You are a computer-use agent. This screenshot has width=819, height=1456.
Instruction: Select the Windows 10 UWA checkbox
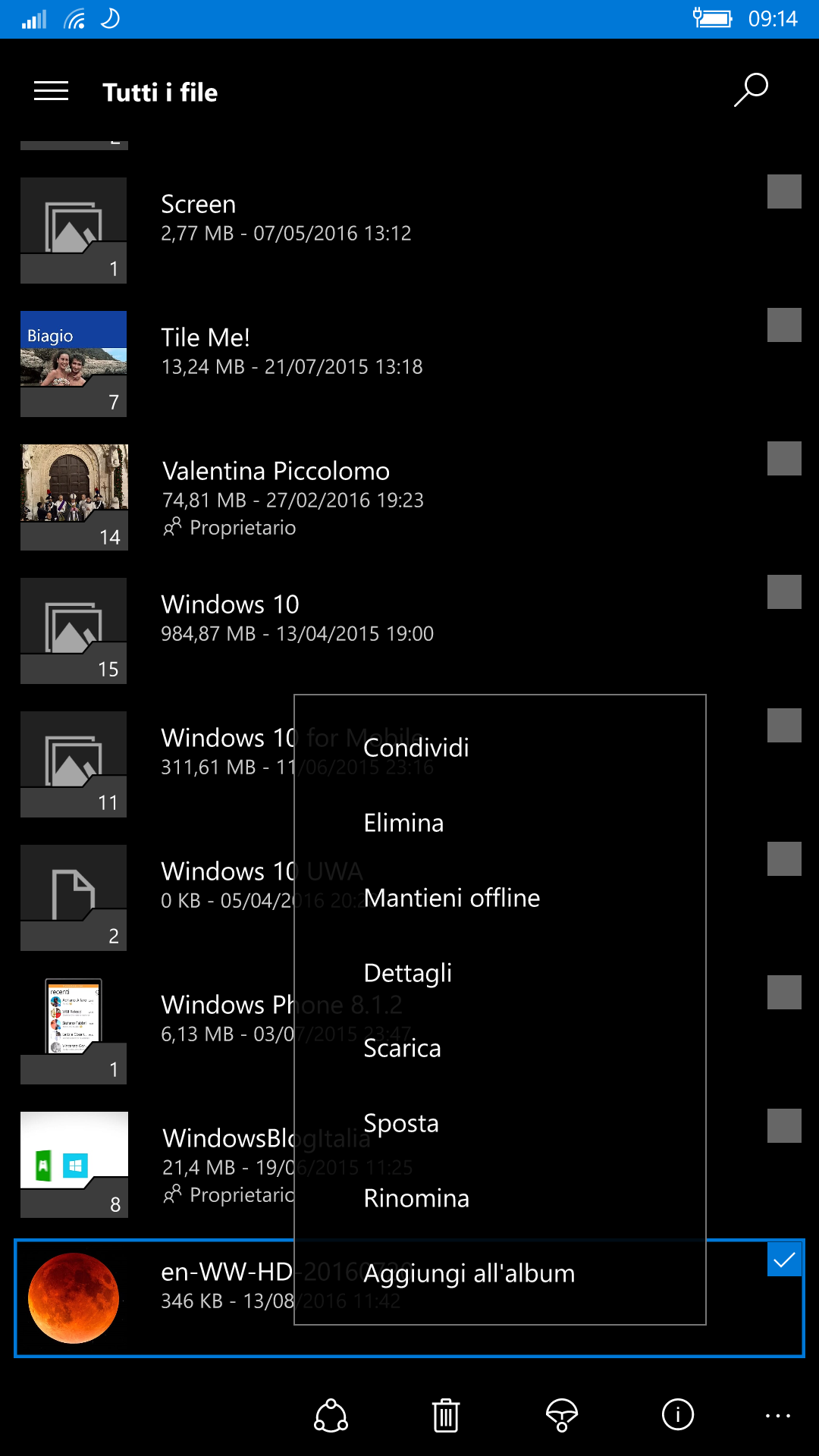click(784, 858)
